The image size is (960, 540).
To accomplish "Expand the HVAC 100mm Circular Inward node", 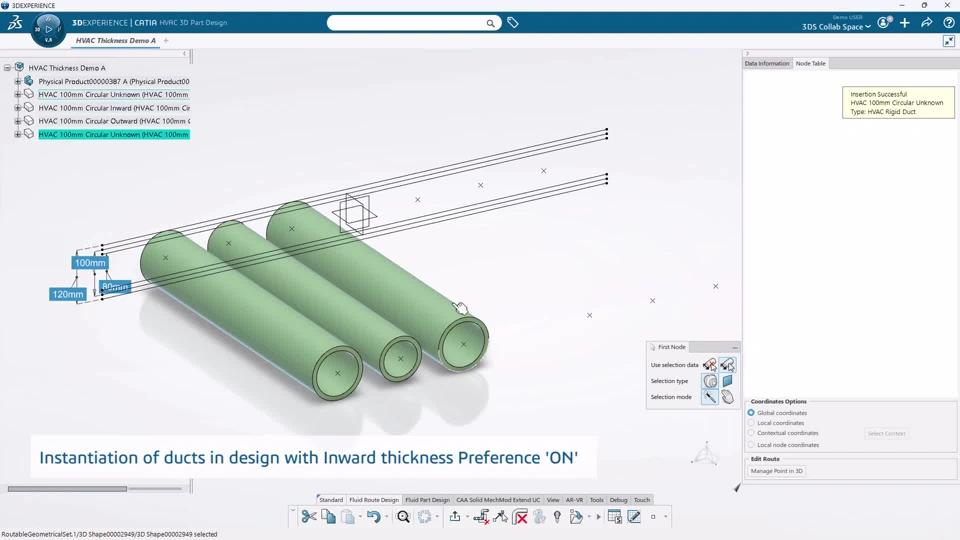I will [18, 108].
